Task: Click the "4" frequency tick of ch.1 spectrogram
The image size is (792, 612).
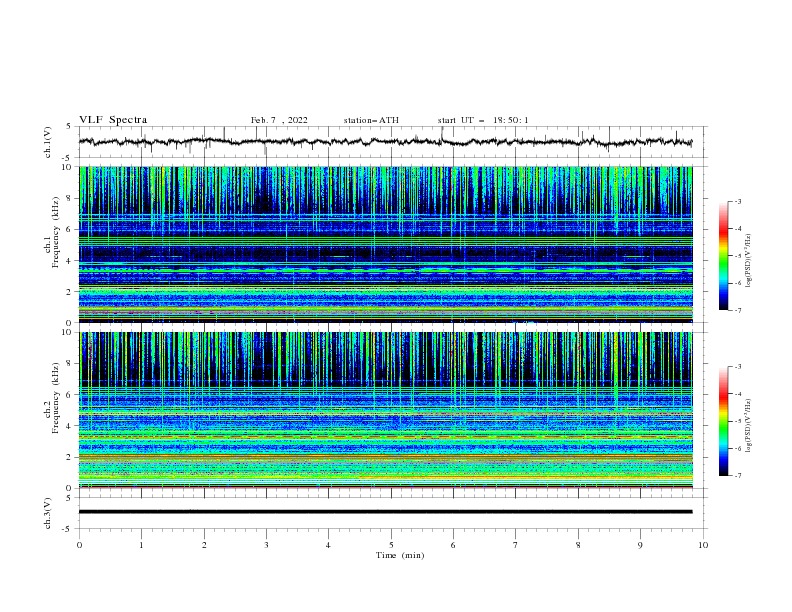Action: coord(71,261)
